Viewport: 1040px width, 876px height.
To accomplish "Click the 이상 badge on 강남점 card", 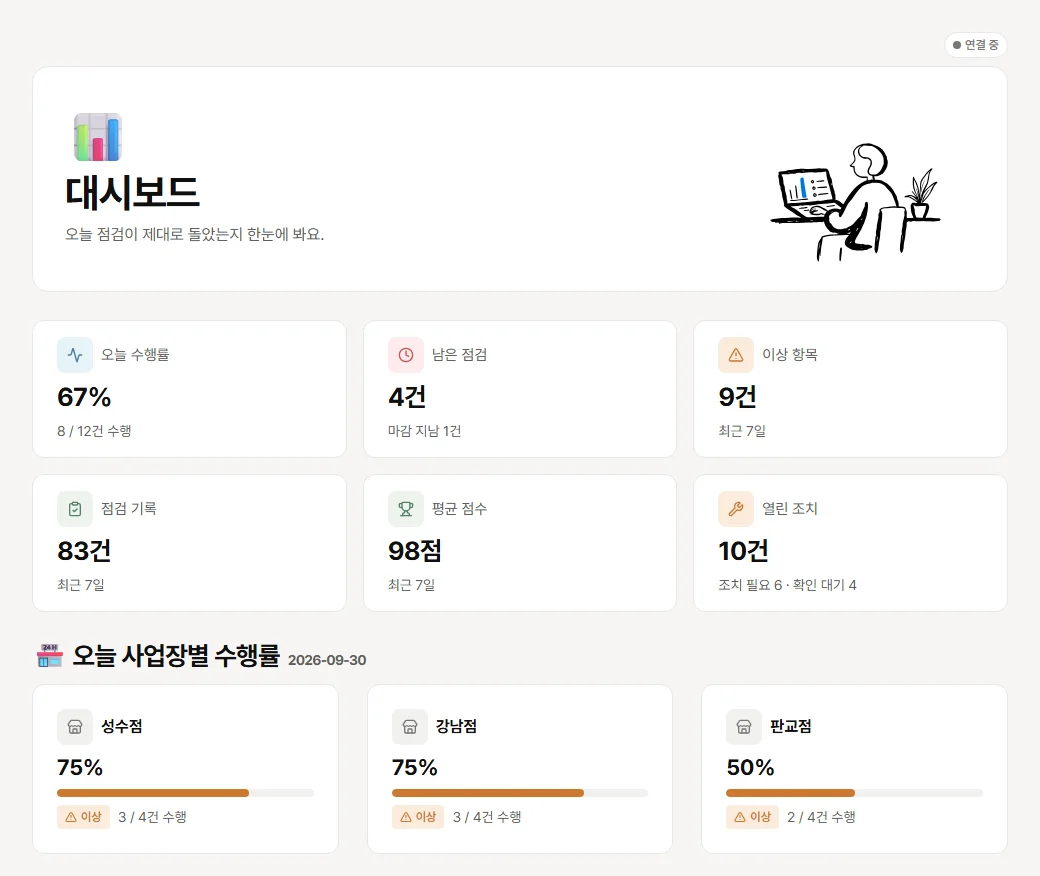I will tap(418, 817).
